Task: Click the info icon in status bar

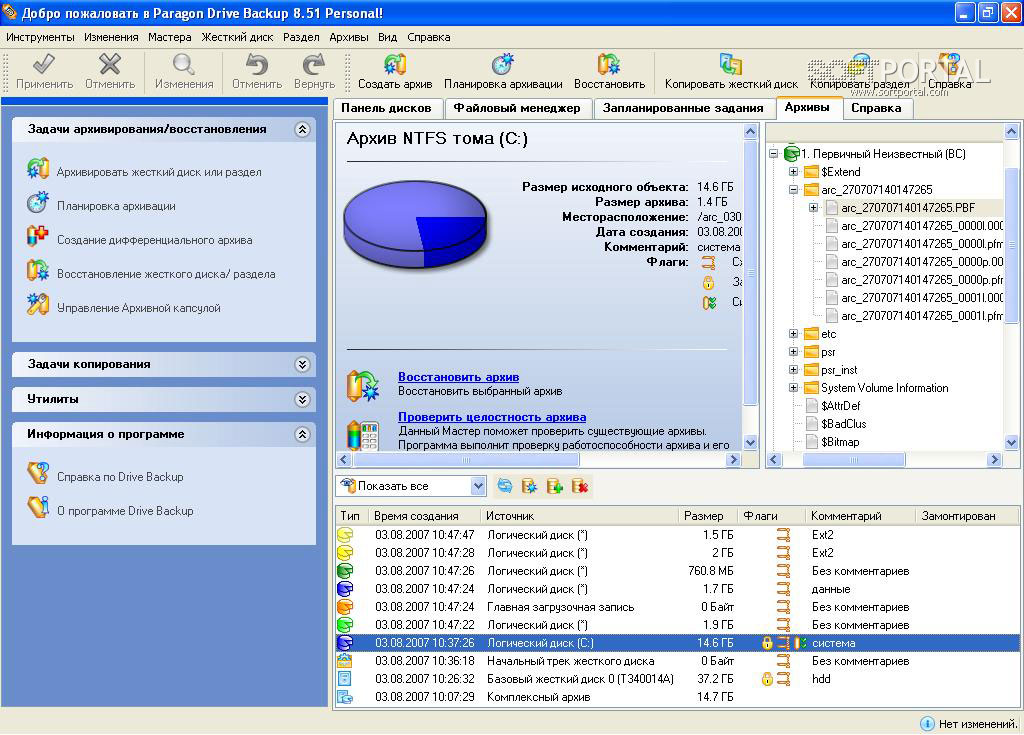Action: (x=927, y=723)
